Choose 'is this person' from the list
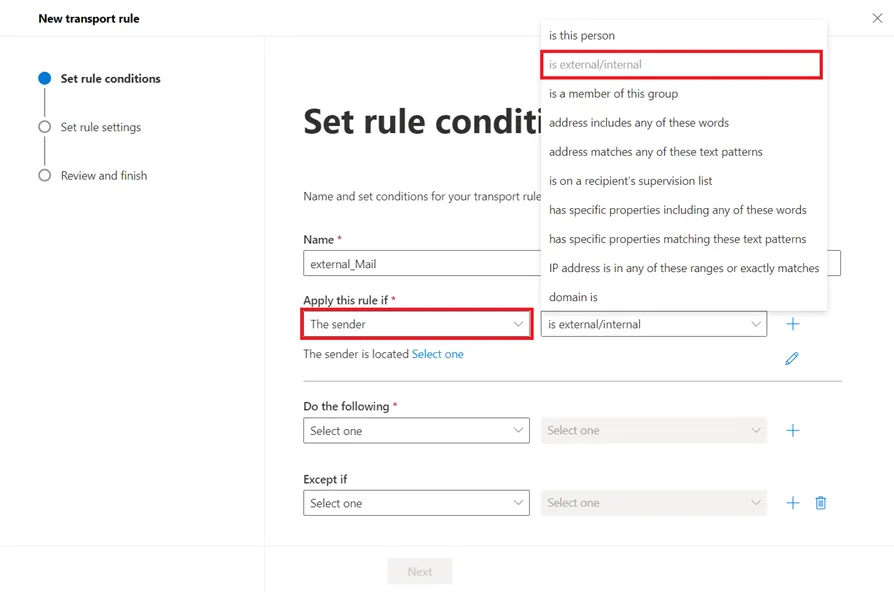 pyautogui.click(x=582, y=35)
